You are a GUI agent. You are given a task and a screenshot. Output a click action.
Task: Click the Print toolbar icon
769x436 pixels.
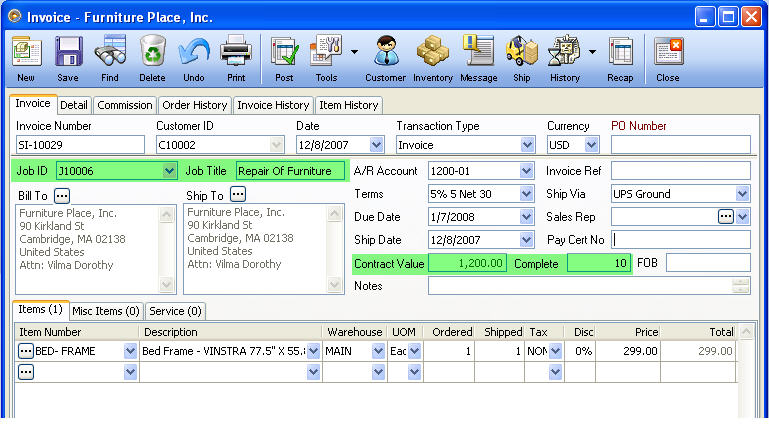[x=235, y=53]
